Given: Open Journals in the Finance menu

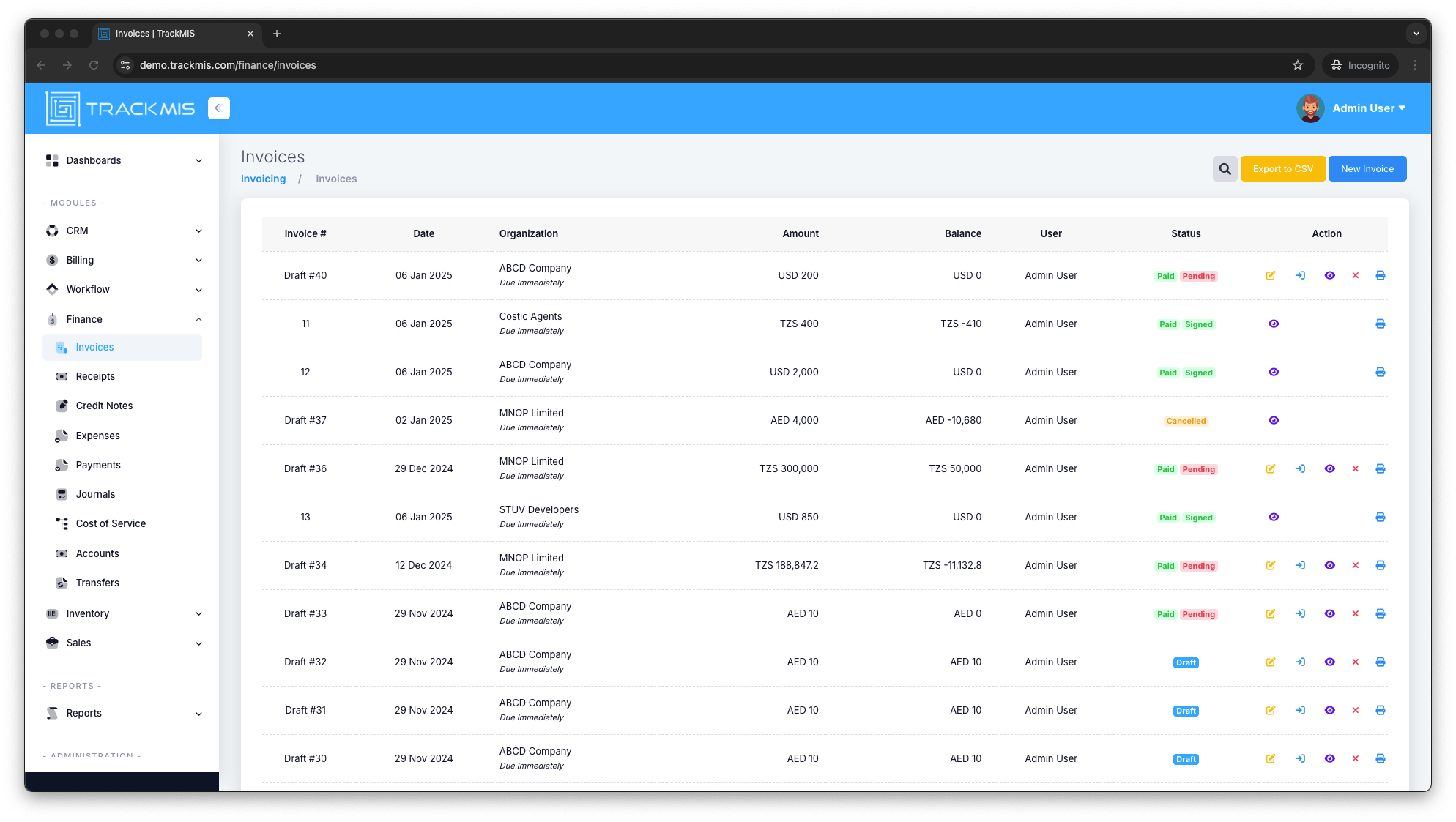Looking at the screenshot, I should click(x=95, y=494).
